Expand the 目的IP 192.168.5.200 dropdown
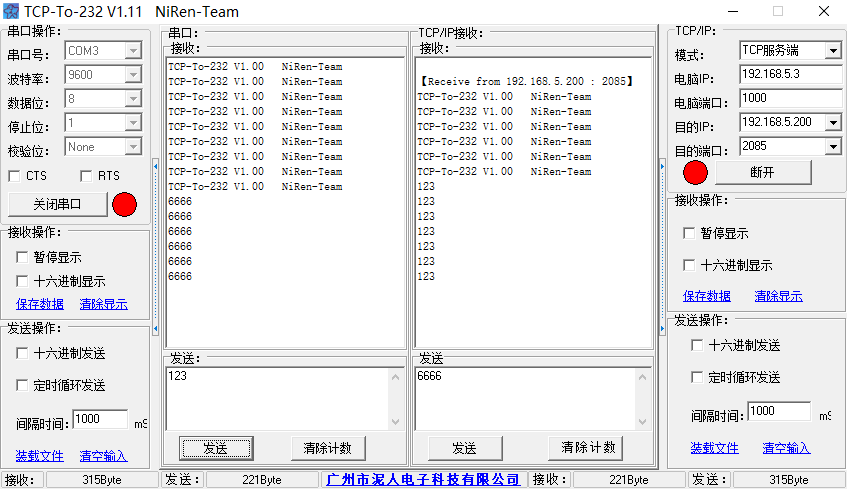This screenshot has width=847, height=489. click(833, 123)
